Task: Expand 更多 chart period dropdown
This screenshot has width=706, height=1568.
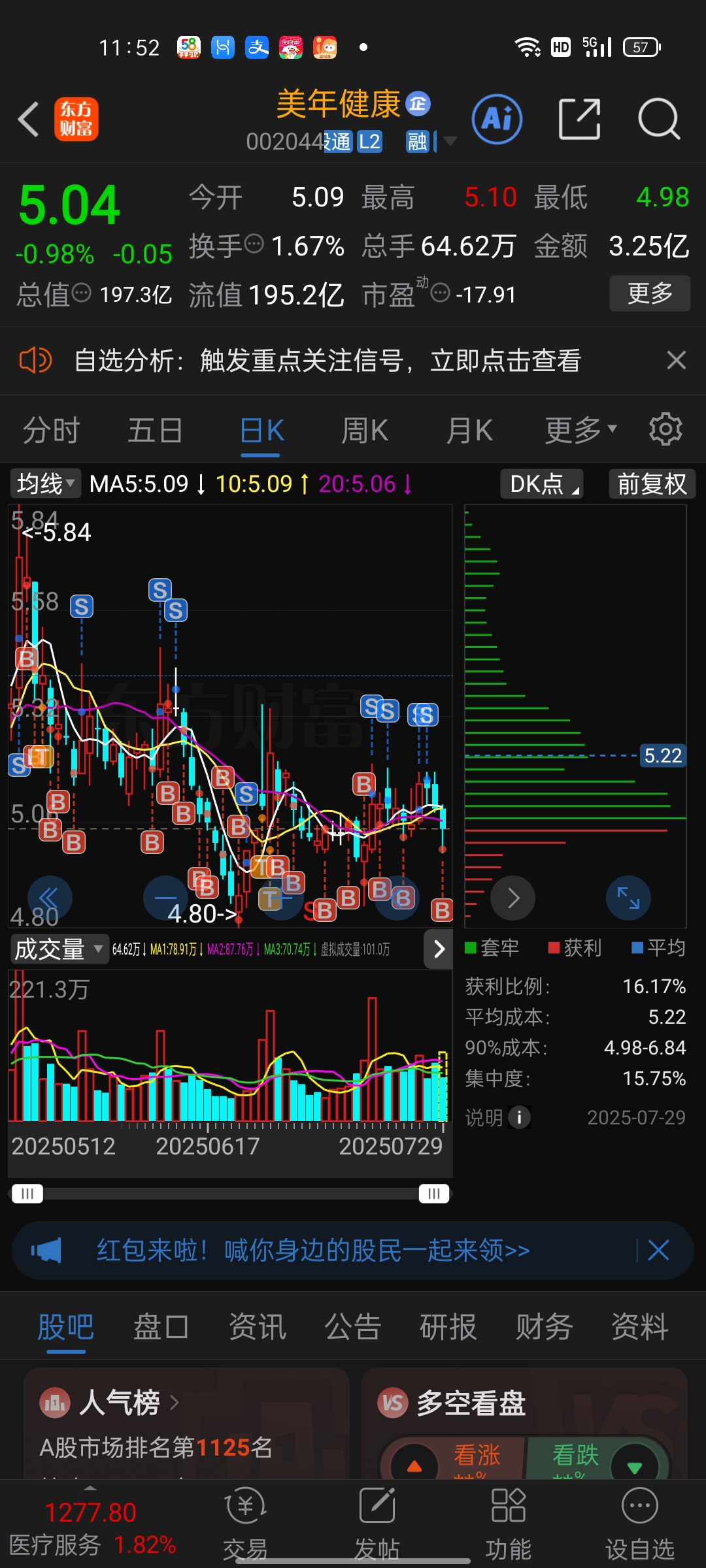Action: tap(581, 430)
